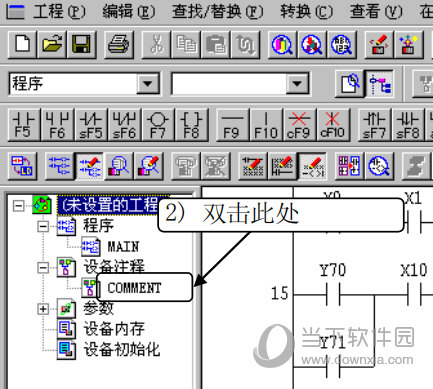Toggle the write mode pencil ladder icon

click(89, 166)
